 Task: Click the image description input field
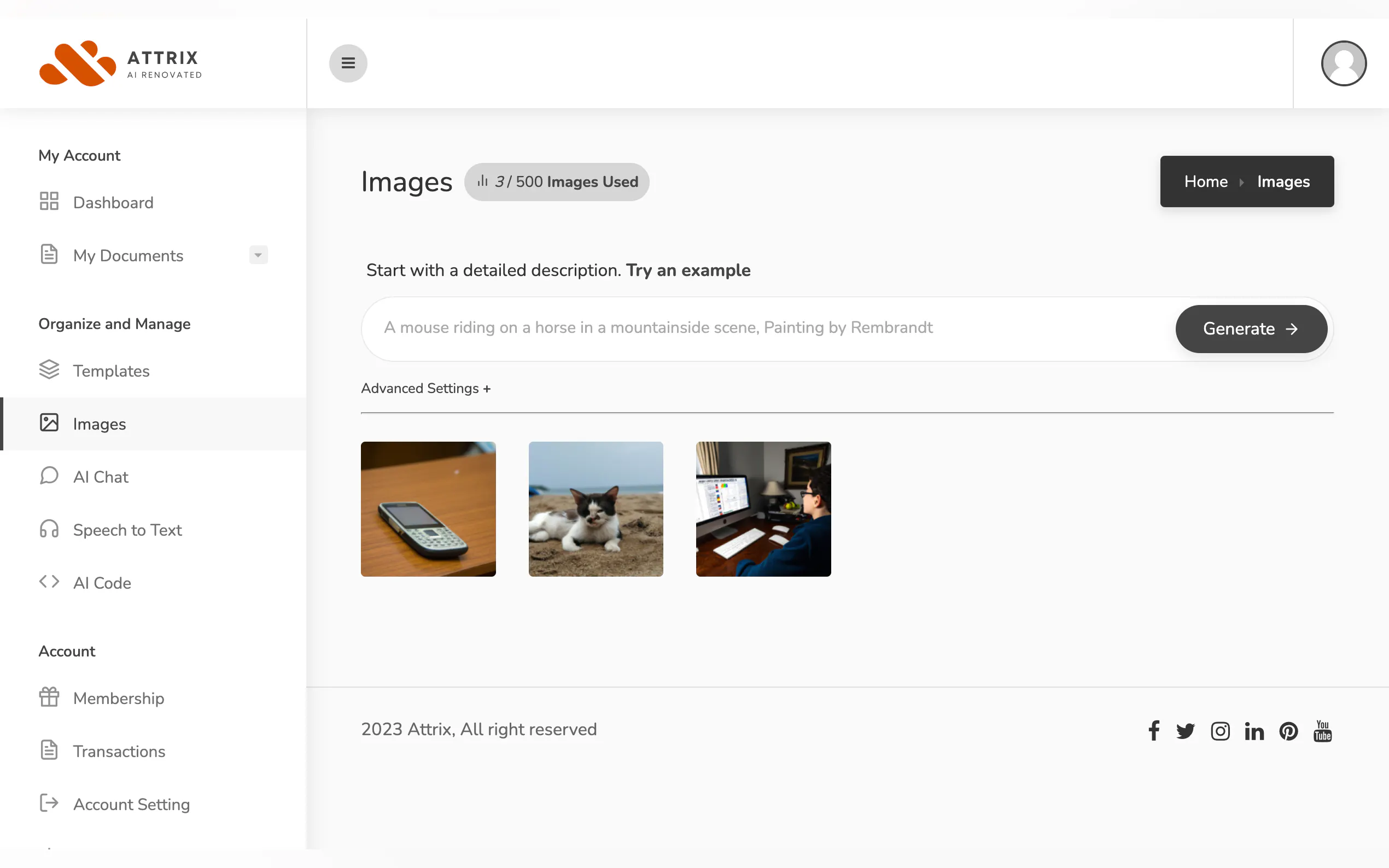coord(769,328)
